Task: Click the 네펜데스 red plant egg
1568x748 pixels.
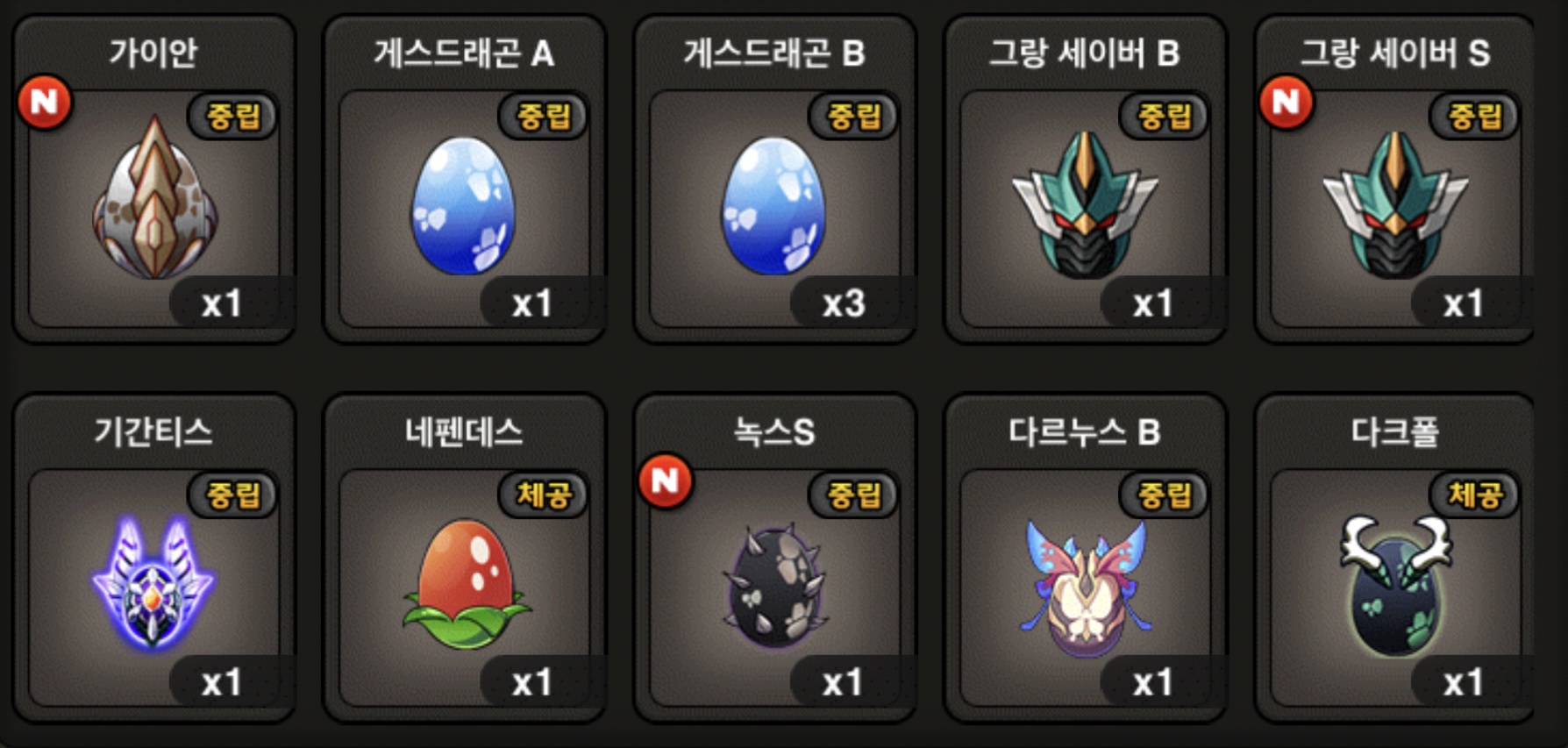Action: point(466,582)
